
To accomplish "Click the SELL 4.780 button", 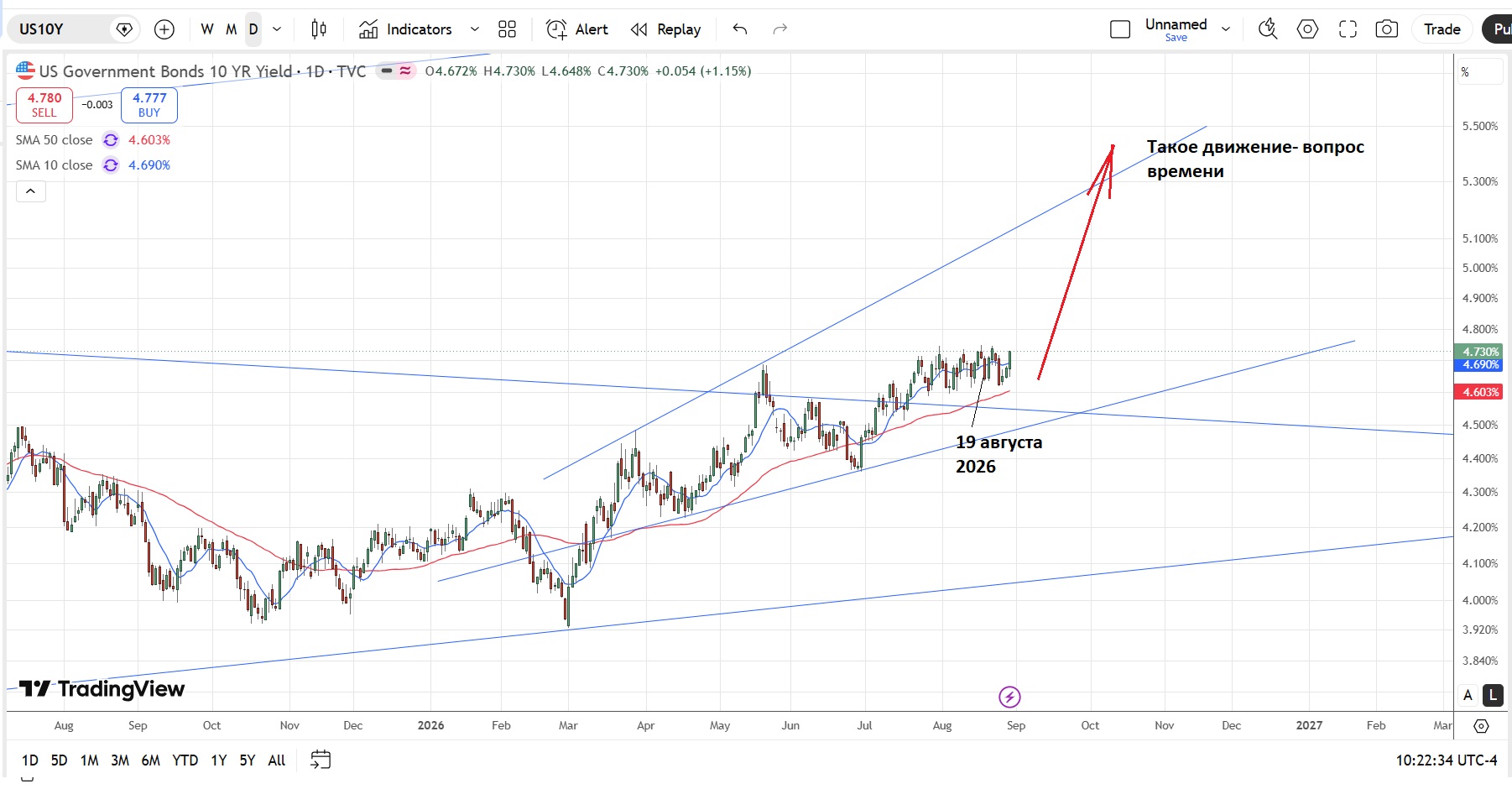I will 44,105.
